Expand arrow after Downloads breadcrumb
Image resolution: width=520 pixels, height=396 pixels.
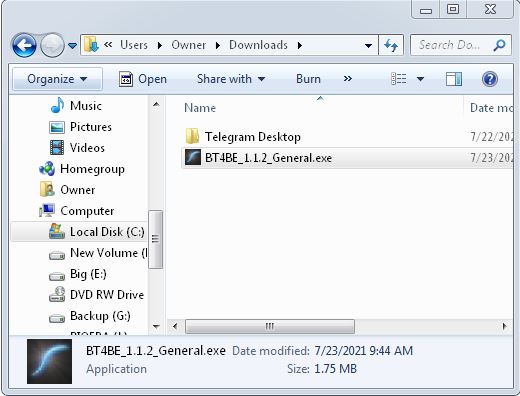[300, 45]
